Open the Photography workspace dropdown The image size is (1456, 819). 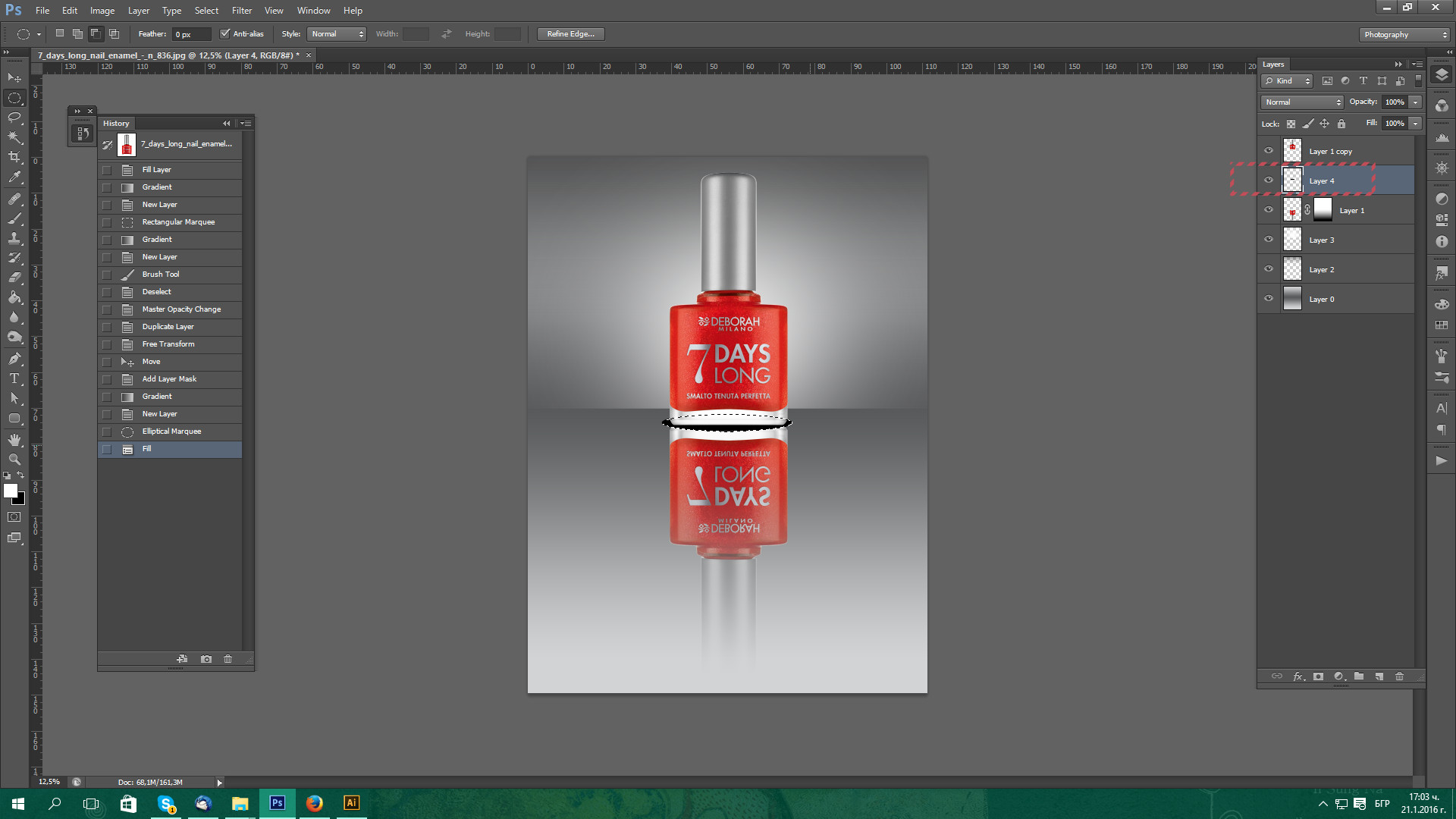1404,34
